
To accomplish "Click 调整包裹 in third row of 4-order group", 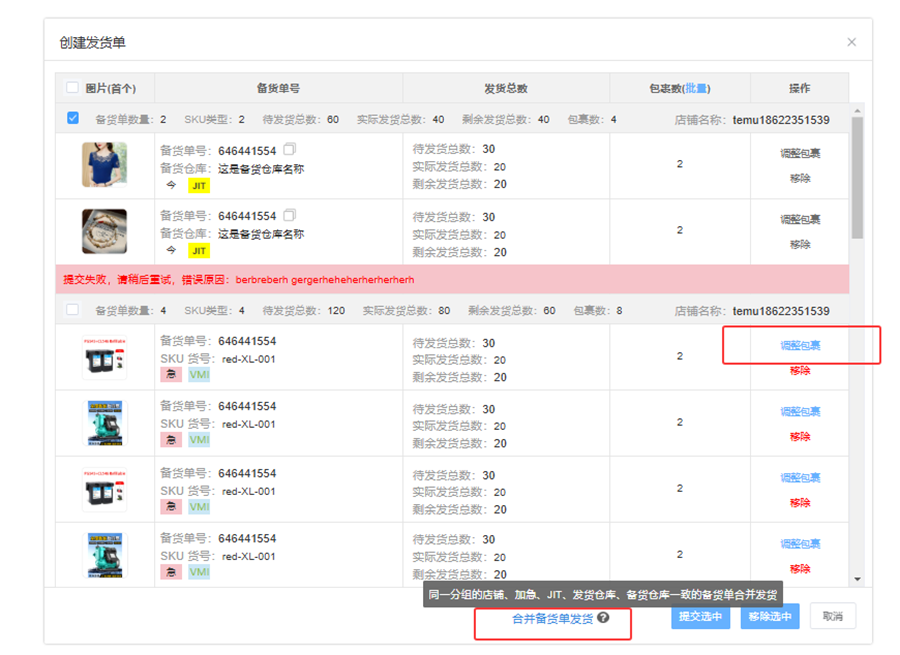I will [x=800, y=478].
